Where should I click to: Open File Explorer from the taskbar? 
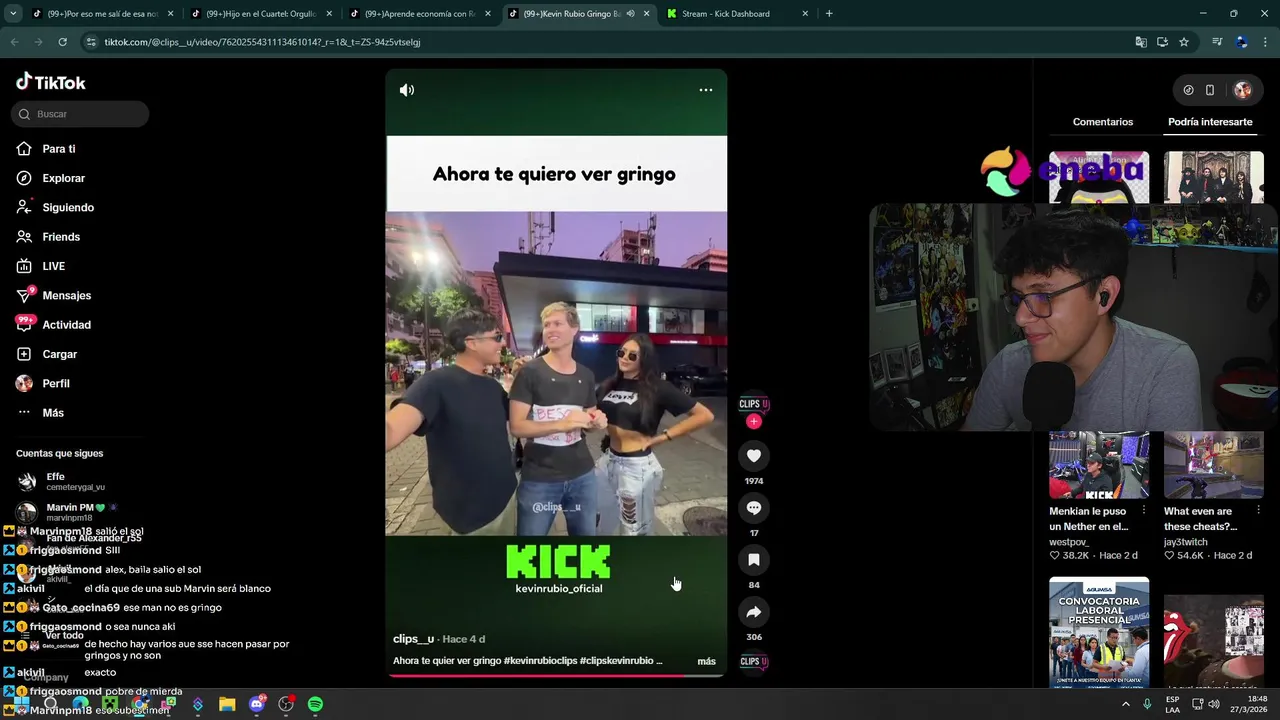coord(227,704)
